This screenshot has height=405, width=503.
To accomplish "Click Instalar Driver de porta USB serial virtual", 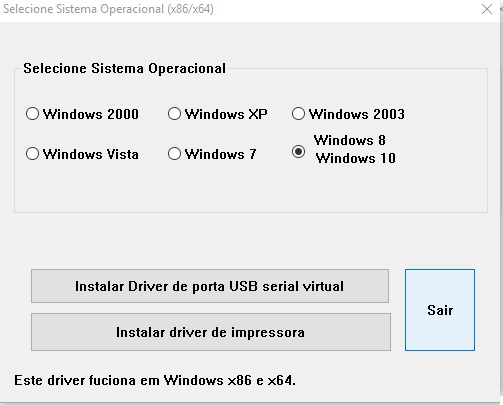I will tap(210, 286).
